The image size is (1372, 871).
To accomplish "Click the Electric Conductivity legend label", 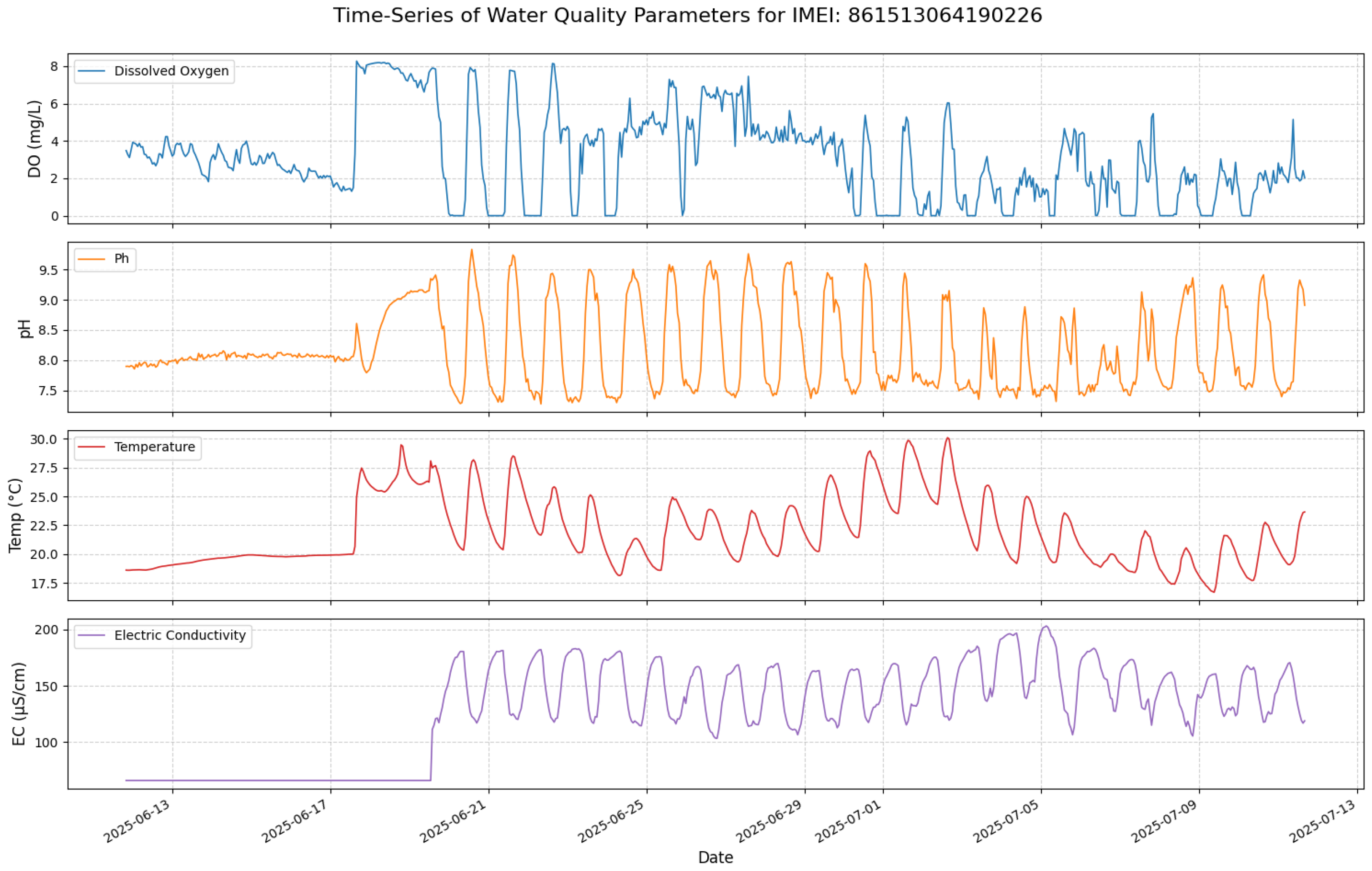I will click(x=180, y=635).
